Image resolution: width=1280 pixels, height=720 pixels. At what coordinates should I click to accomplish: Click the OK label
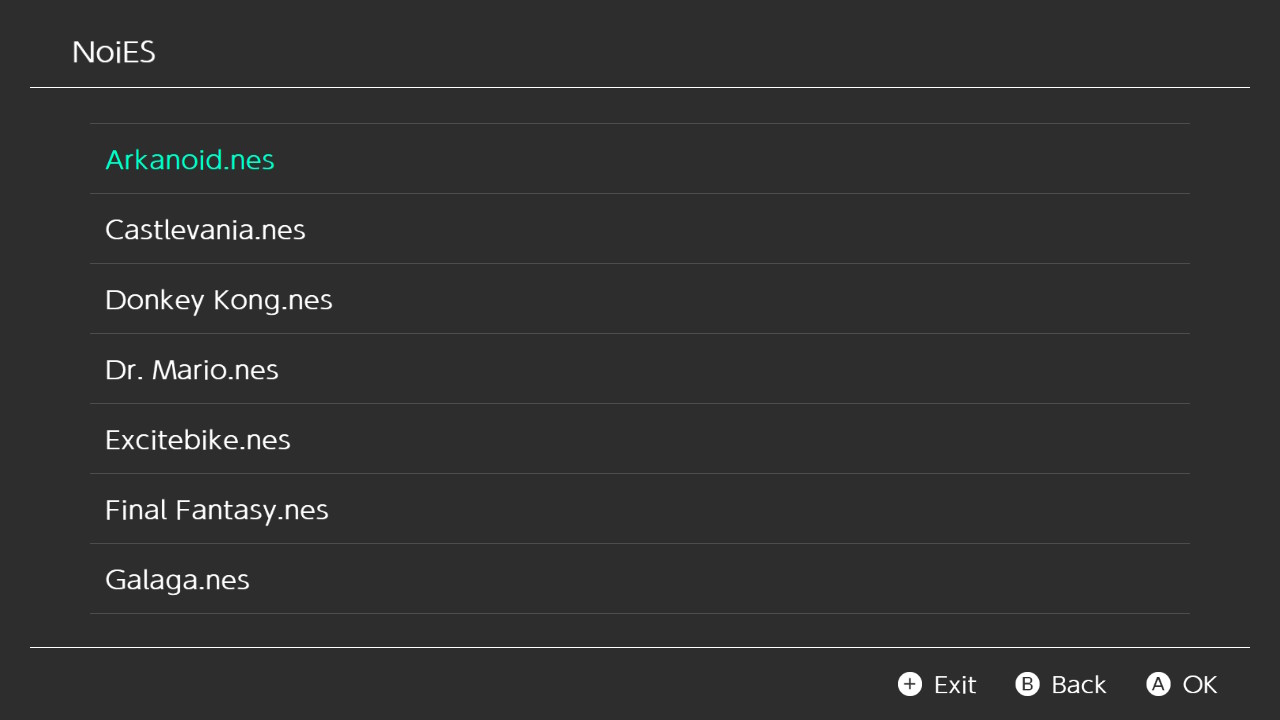click(1200, 685)
